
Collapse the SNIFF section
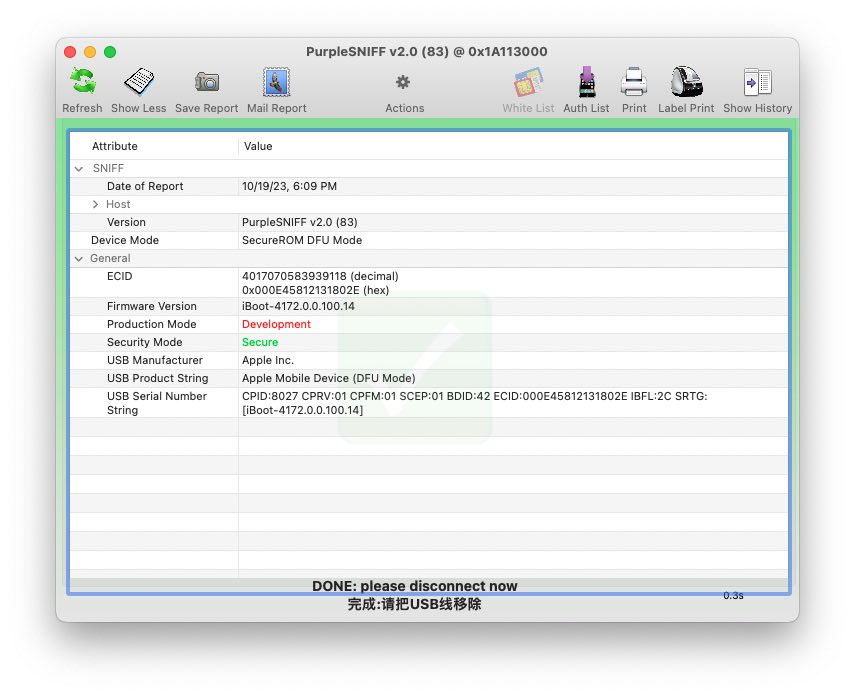click(79, 169)
